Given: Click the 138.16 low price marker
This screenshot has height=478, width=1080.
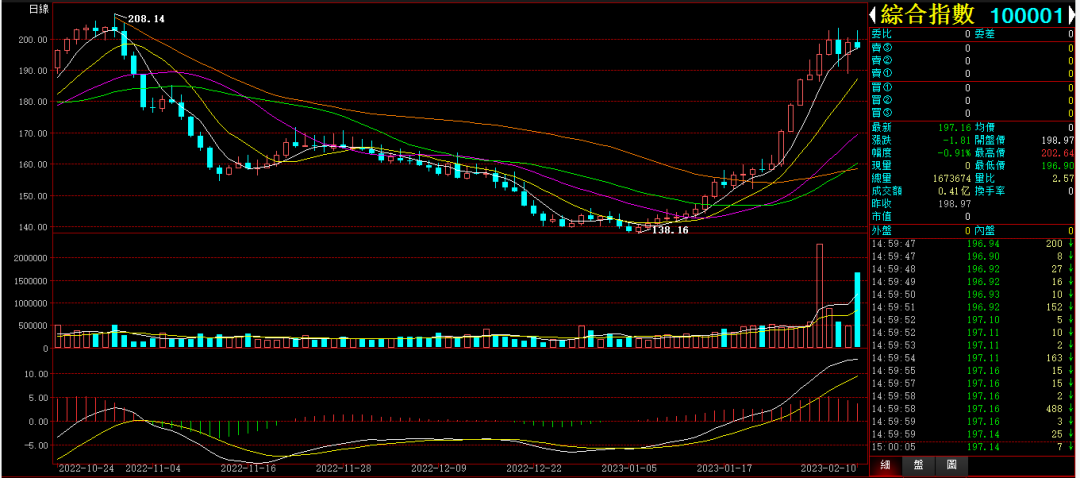Looking at the screenshot, I should pyautogui.click(x=670, y=230).
